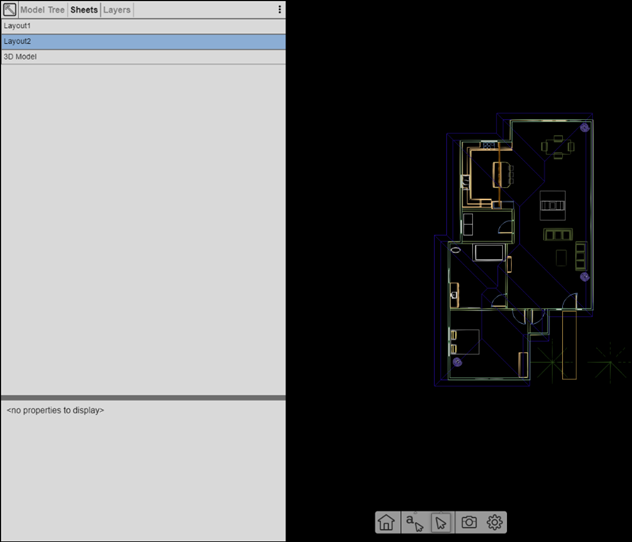Screen dimensions: 632x542
Task: Select the highlighted Layout2 sheet
Action: (142, 41)
